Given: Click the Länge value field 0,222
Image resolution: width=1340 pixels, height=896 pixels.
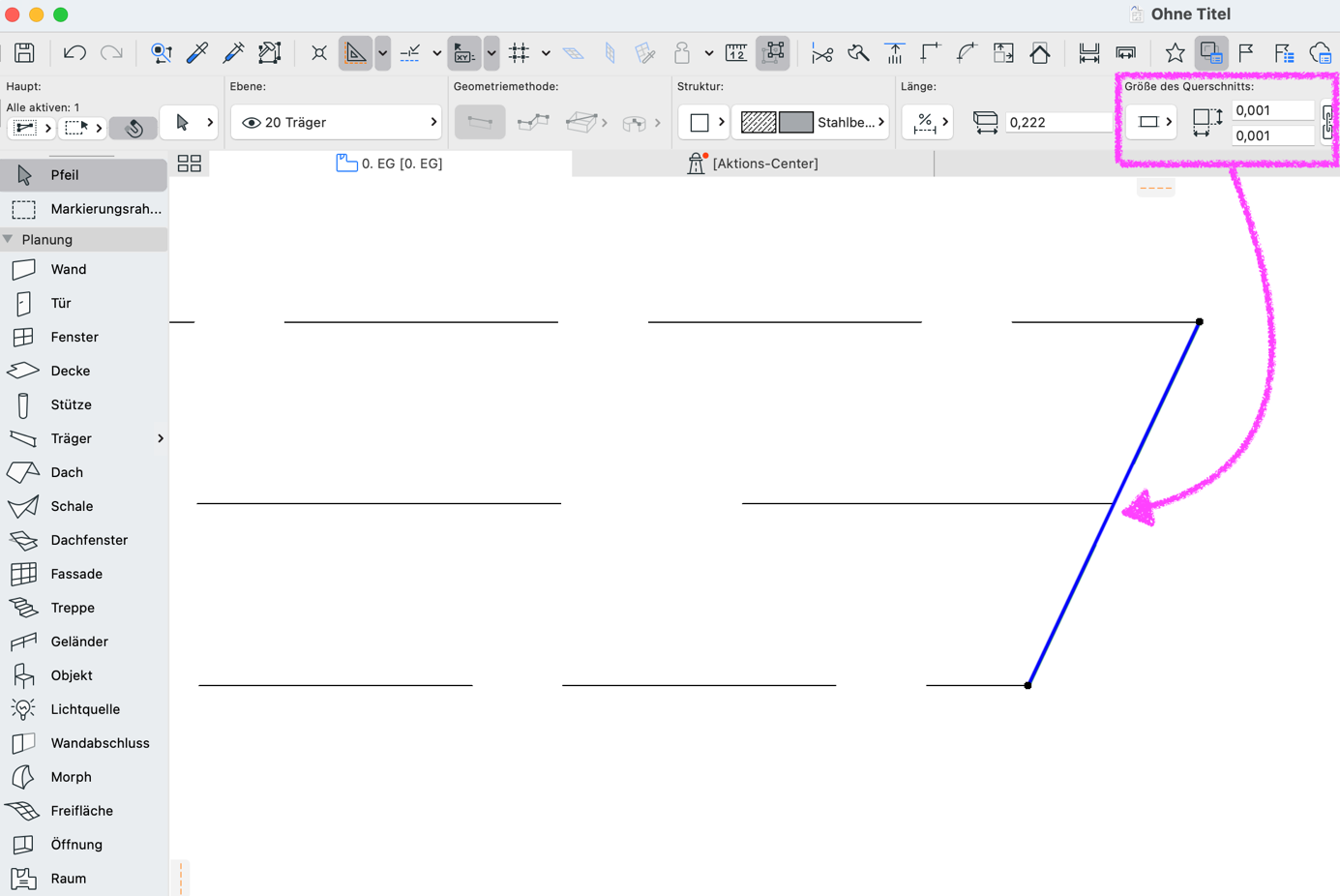Looking at the screenshot, I should (x=1058, y=122).
